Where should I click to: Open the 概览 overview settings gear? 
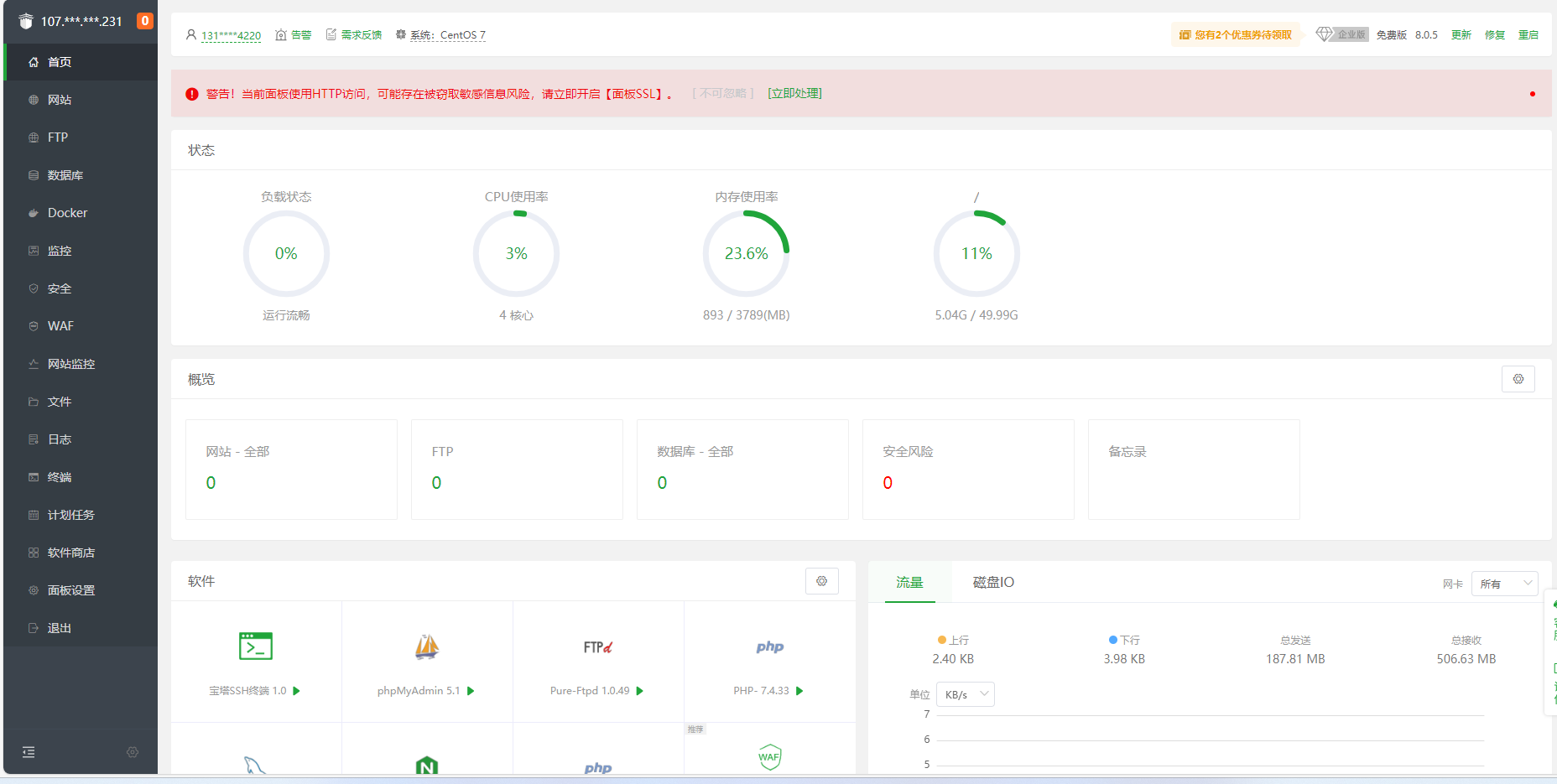click(x=1518, y=379)
